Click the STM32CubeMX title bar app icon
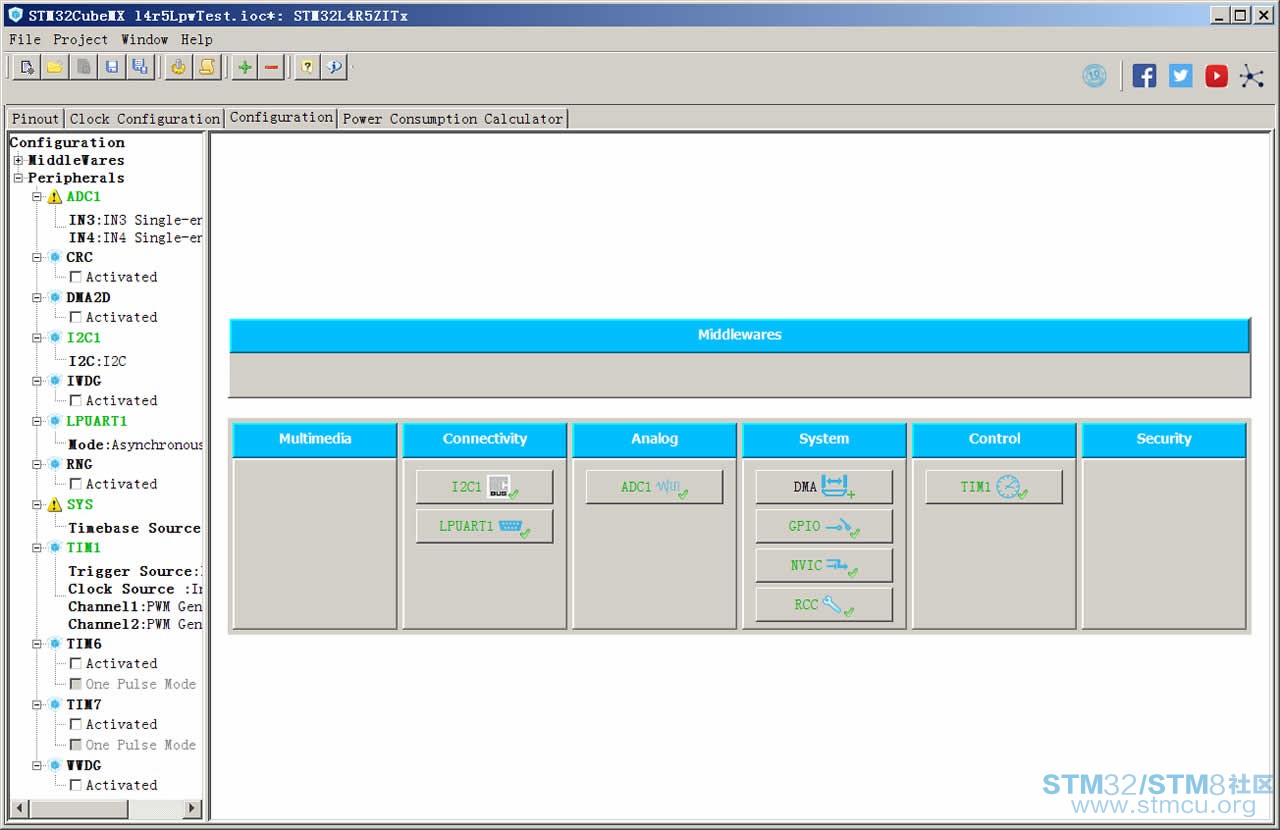The image size is (1280, 830). click(x=15, y=15)
